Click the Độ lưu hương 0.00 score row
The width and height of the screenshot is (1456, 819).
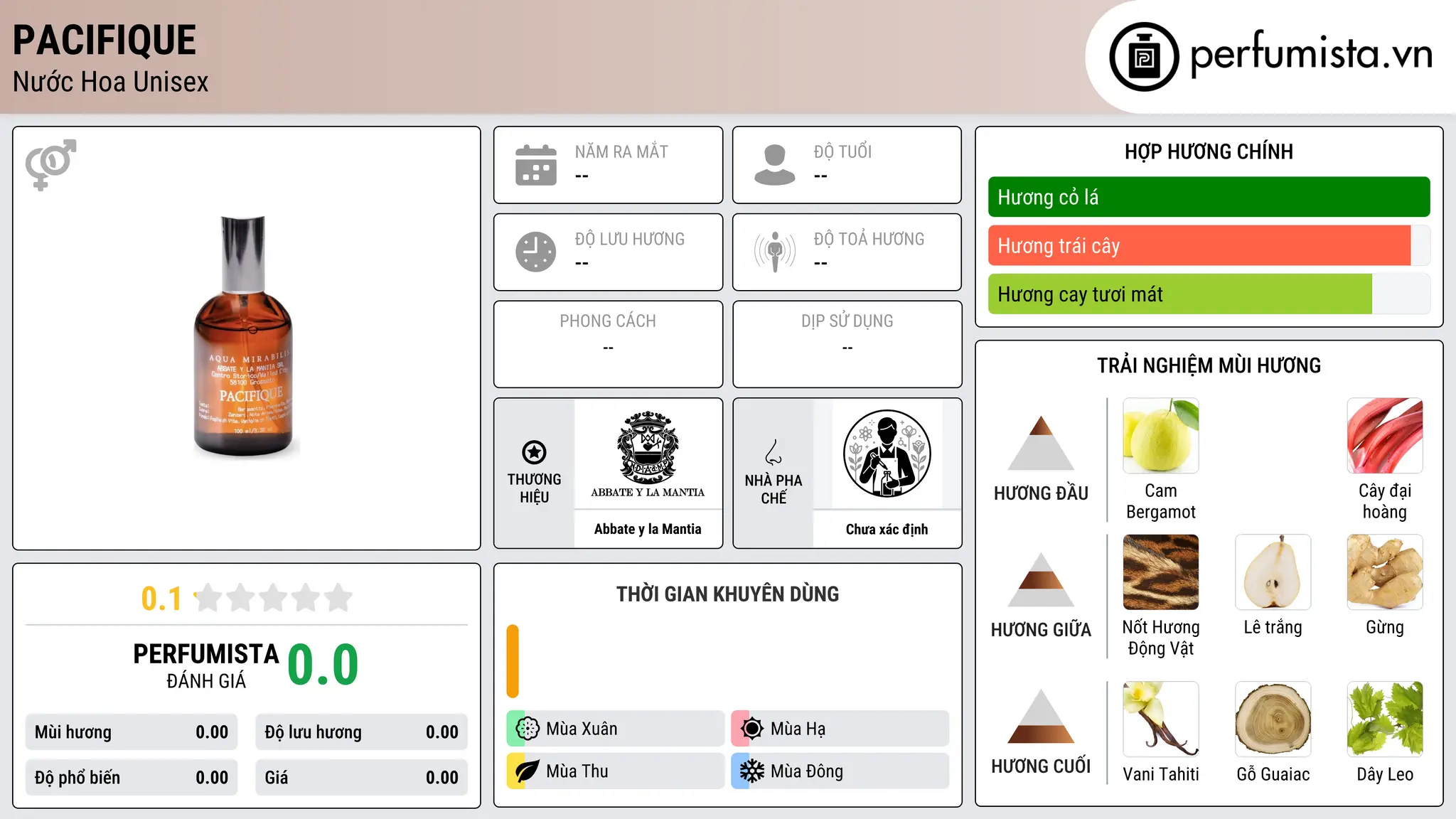361,732
